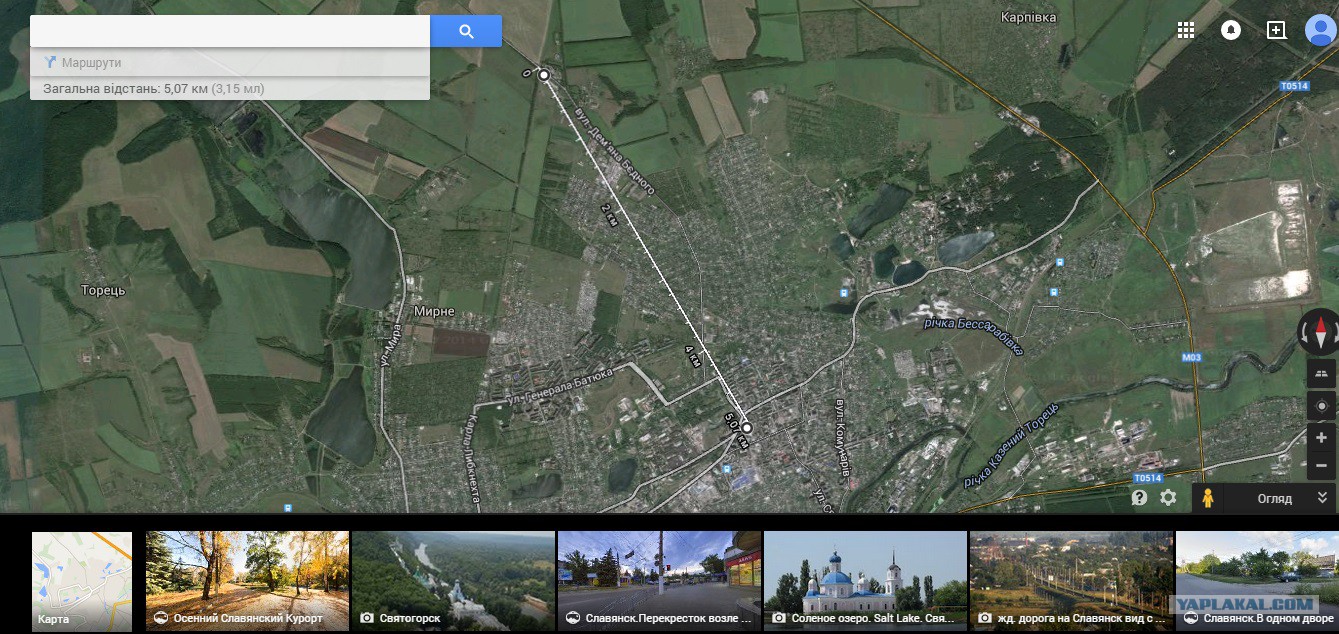Click the measurement start point marker 0
The height and width of the screenshot is (634, 1339).
pos(544,76)
